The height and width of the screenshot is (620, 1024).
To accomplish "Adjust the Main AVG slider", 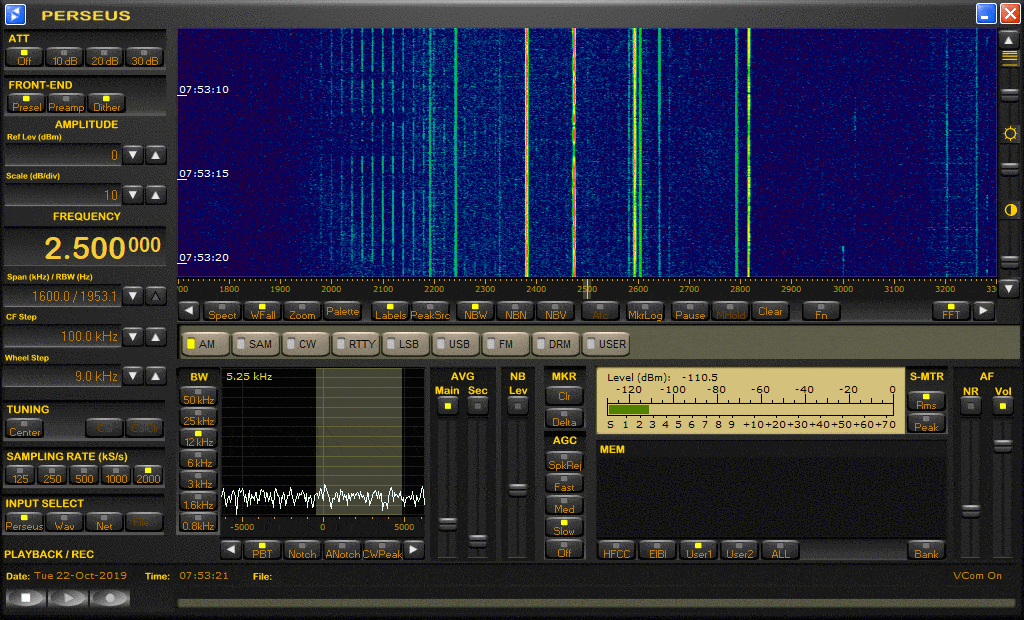I will point(447,523).
